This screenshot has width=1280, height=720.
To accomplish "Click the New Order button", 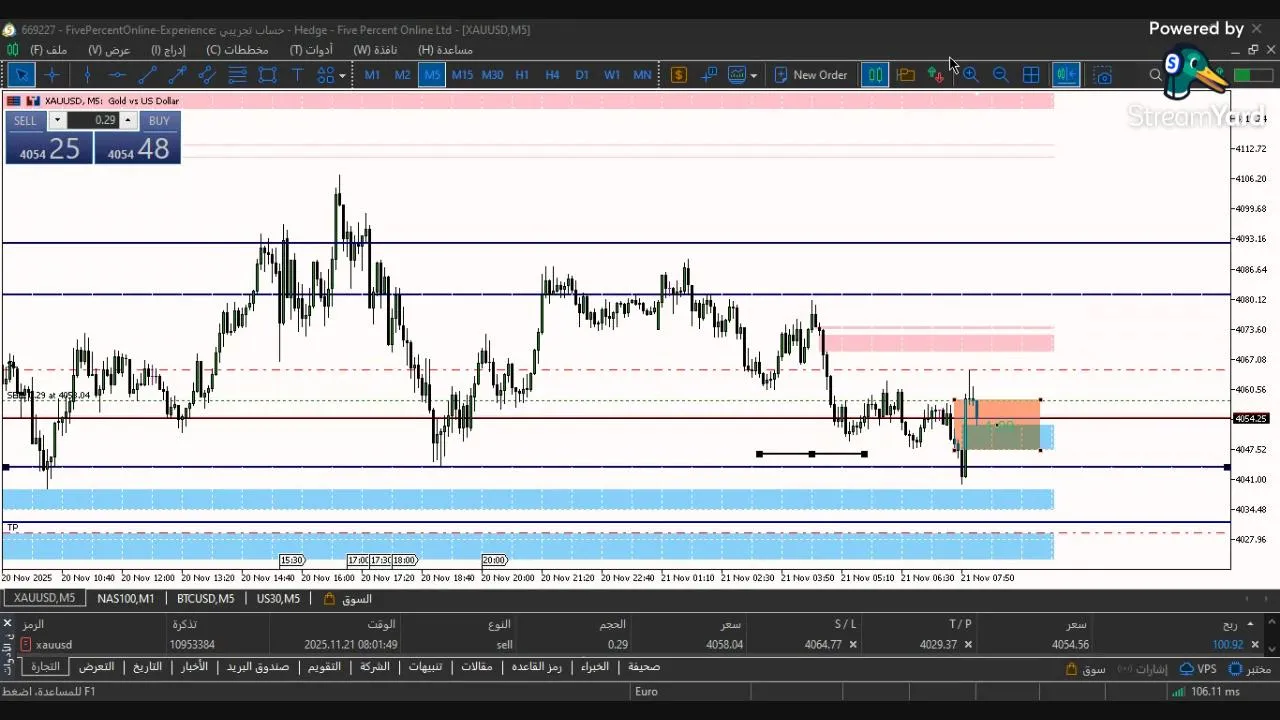I will pos(811,75).
